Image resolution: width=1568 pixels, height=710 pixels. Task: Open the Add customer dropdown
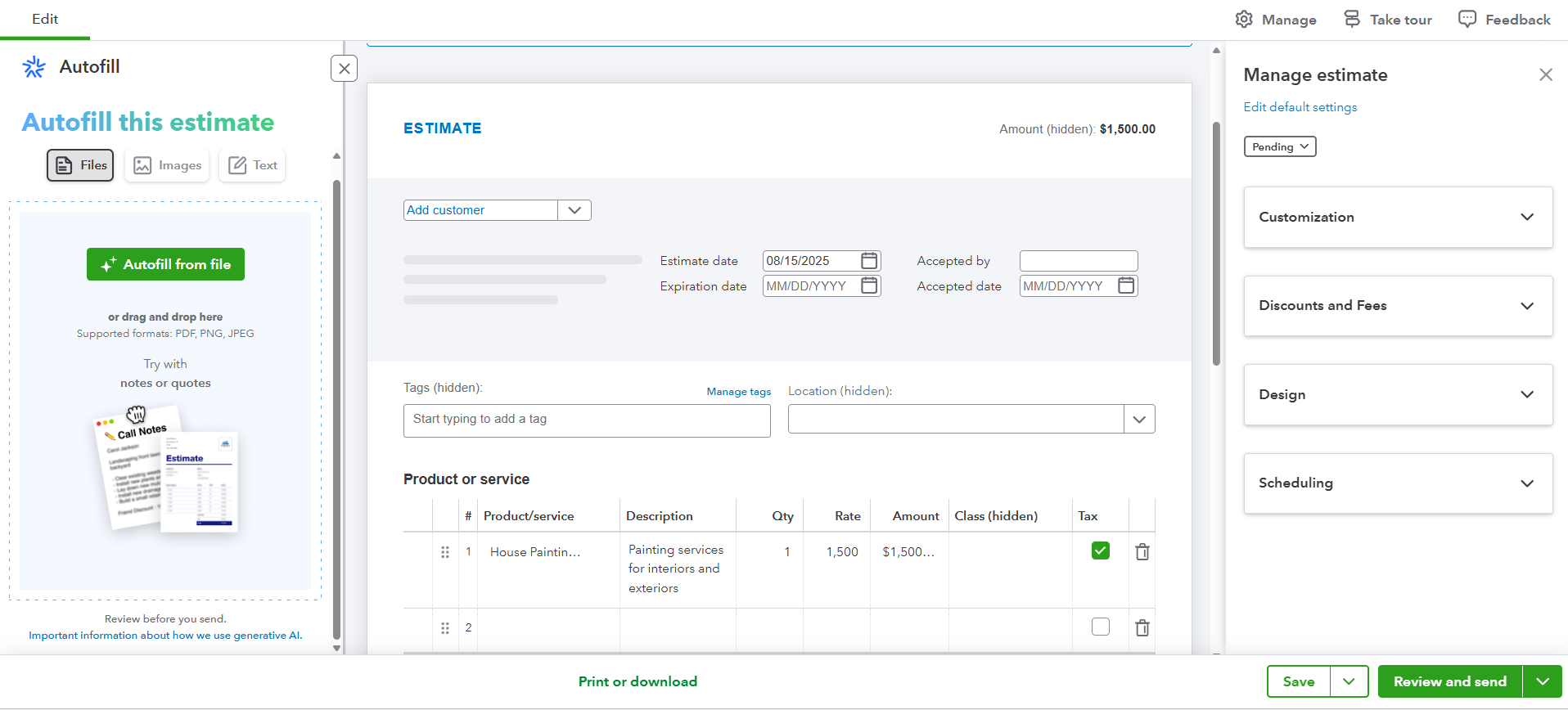574,210
